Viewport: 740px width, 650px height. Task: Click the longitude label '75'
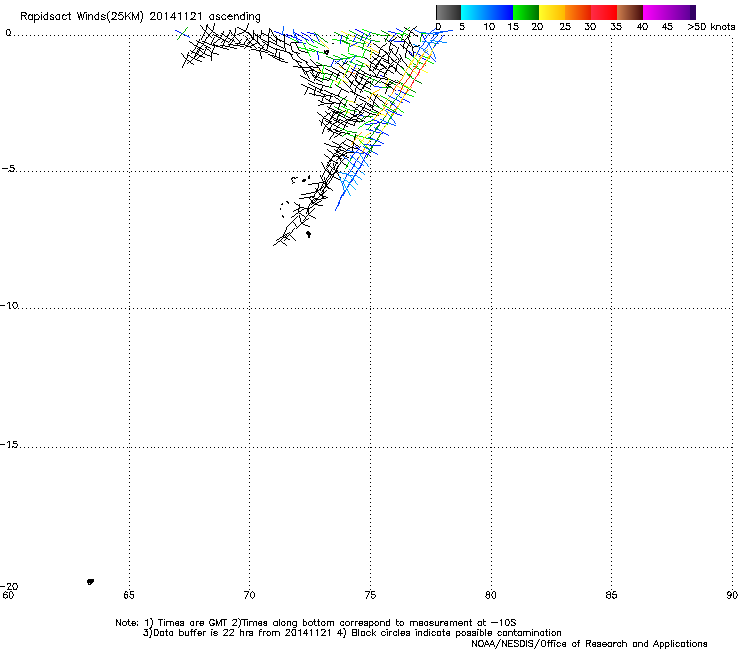370,595
